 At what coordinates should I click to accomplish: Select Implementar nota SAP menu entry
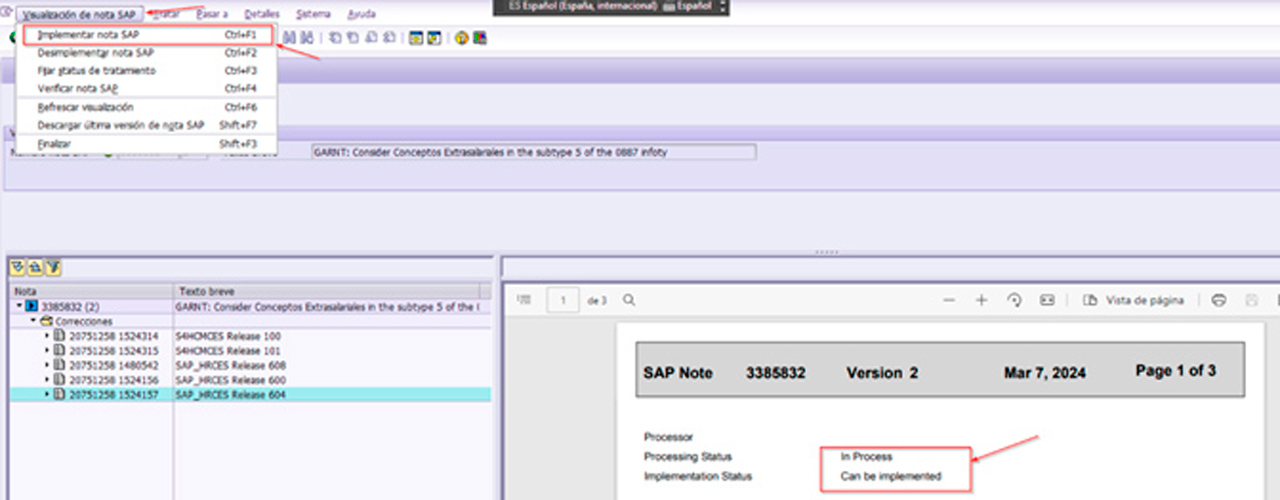click(x=89, y=35)
